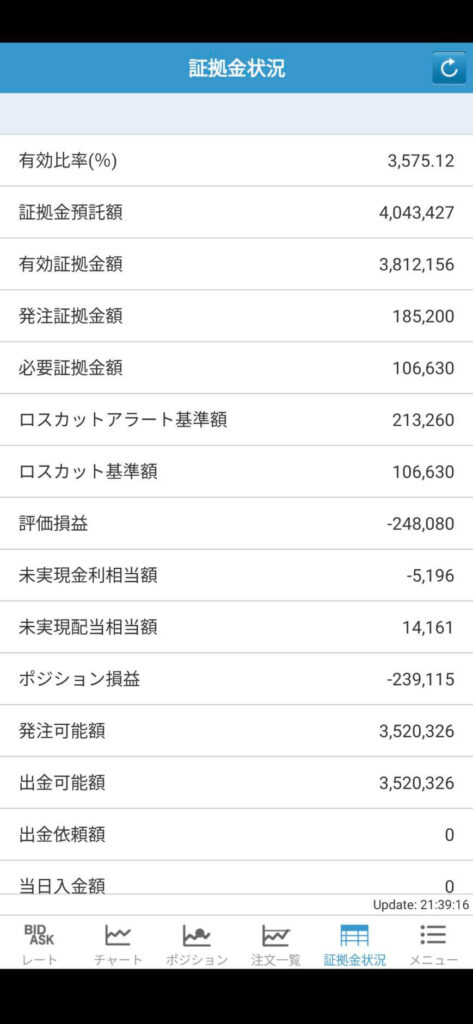Tap the ポジション損益 row
This screenshot has width=473, height=1024.
coord(236,679)
